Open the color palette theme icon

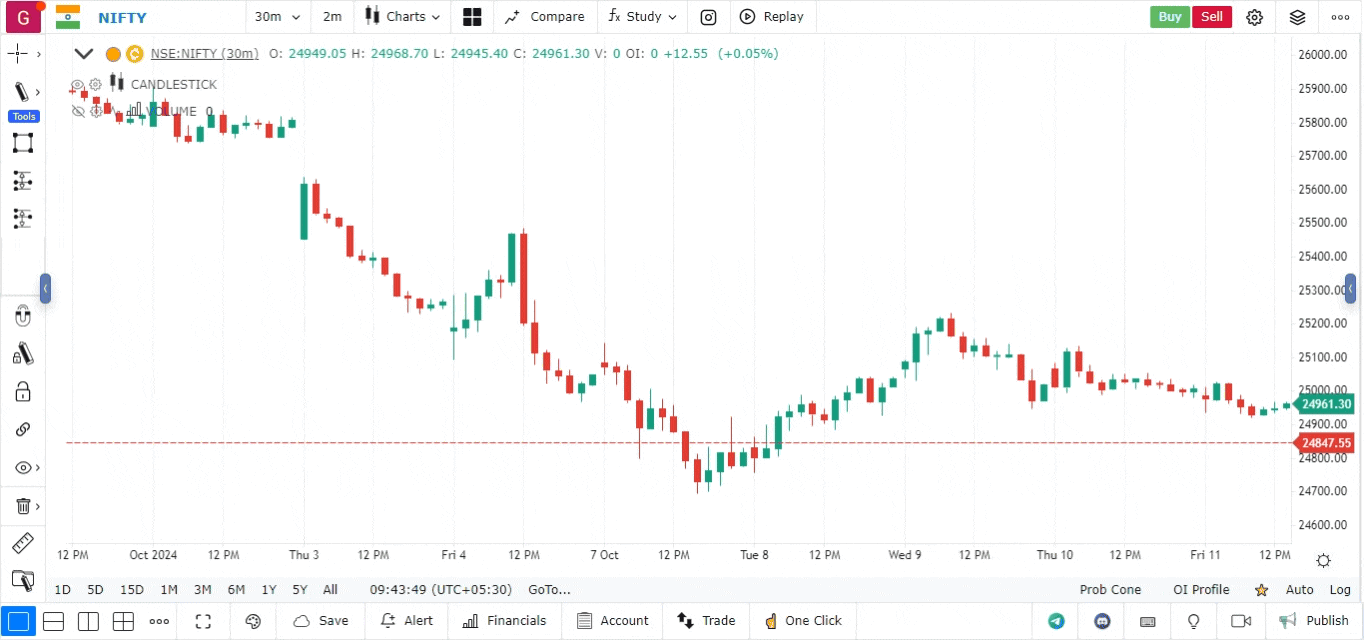pos(253,621)
